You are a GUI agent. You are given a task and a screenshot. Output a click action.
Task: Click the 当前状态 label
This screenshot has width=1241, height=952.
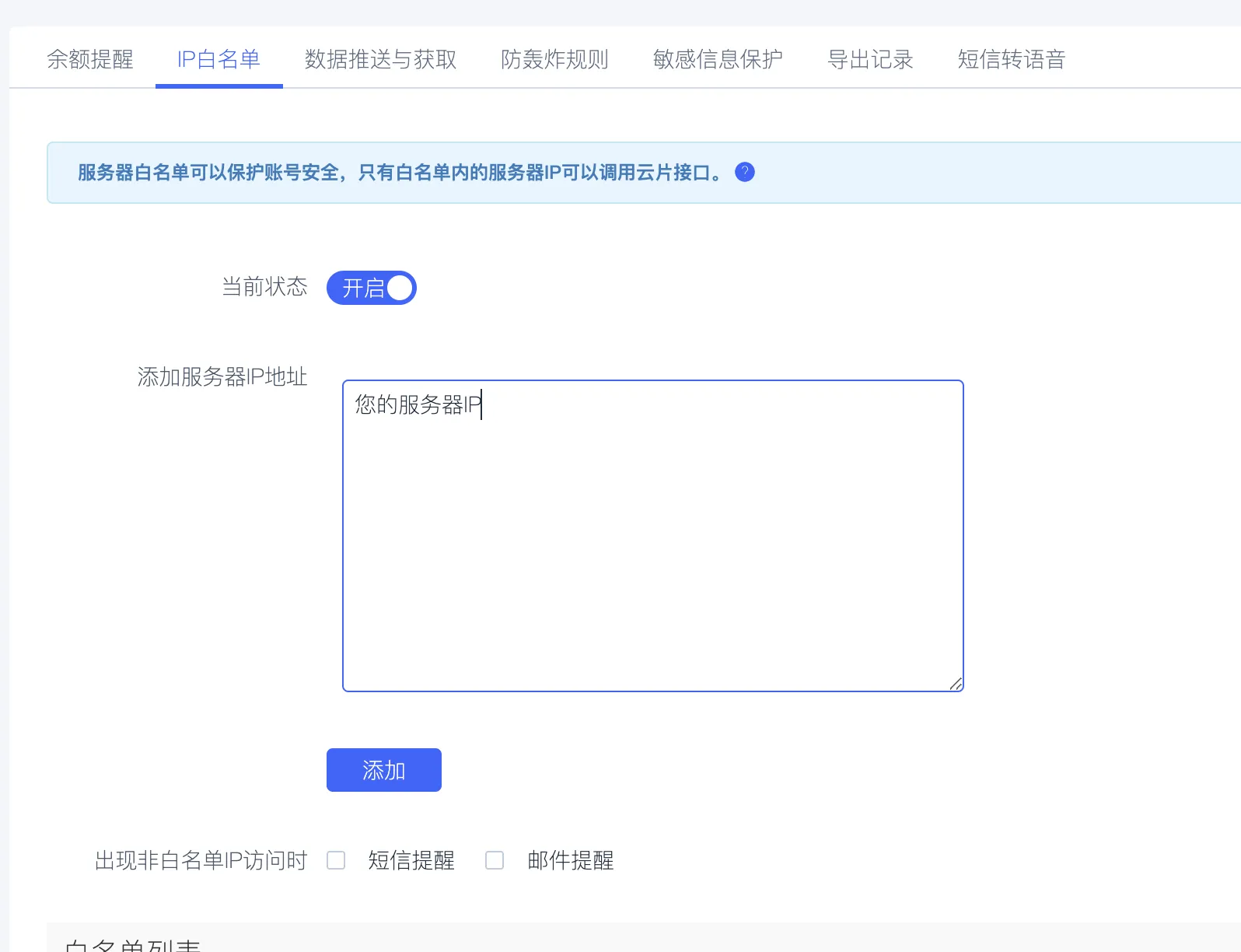(265, 287)
